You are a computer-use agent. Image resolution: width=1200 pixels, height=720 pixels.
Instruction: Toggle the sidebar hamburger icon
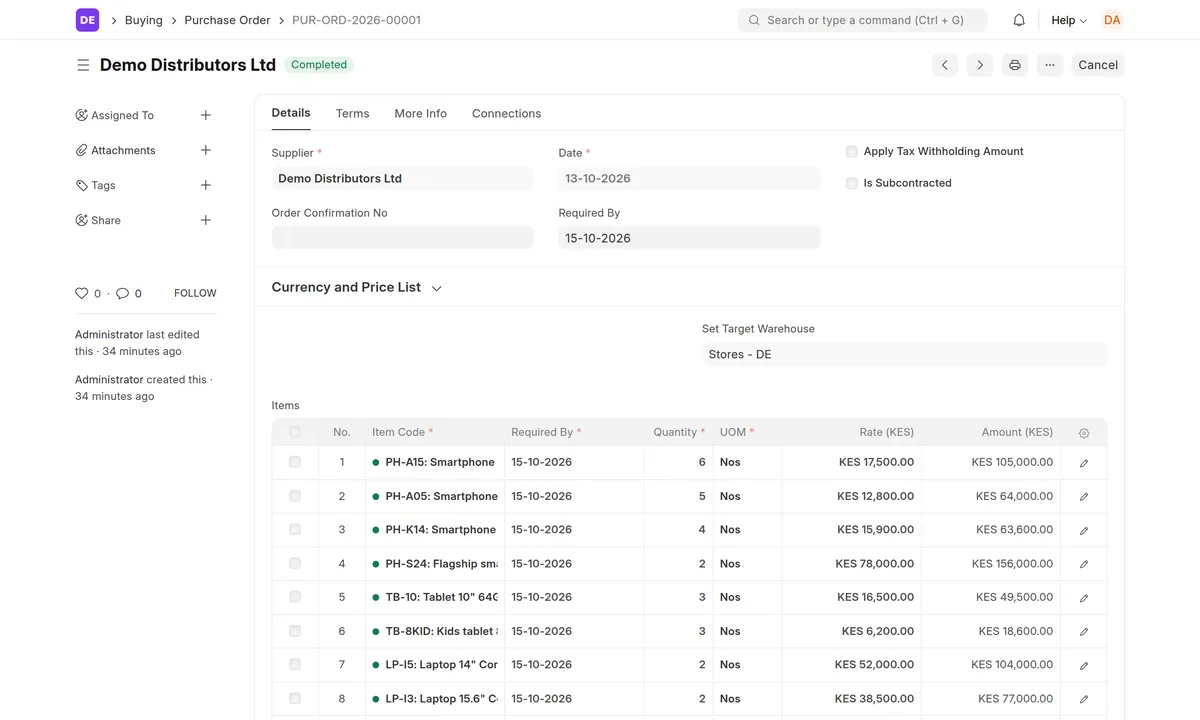pos(83,65)
